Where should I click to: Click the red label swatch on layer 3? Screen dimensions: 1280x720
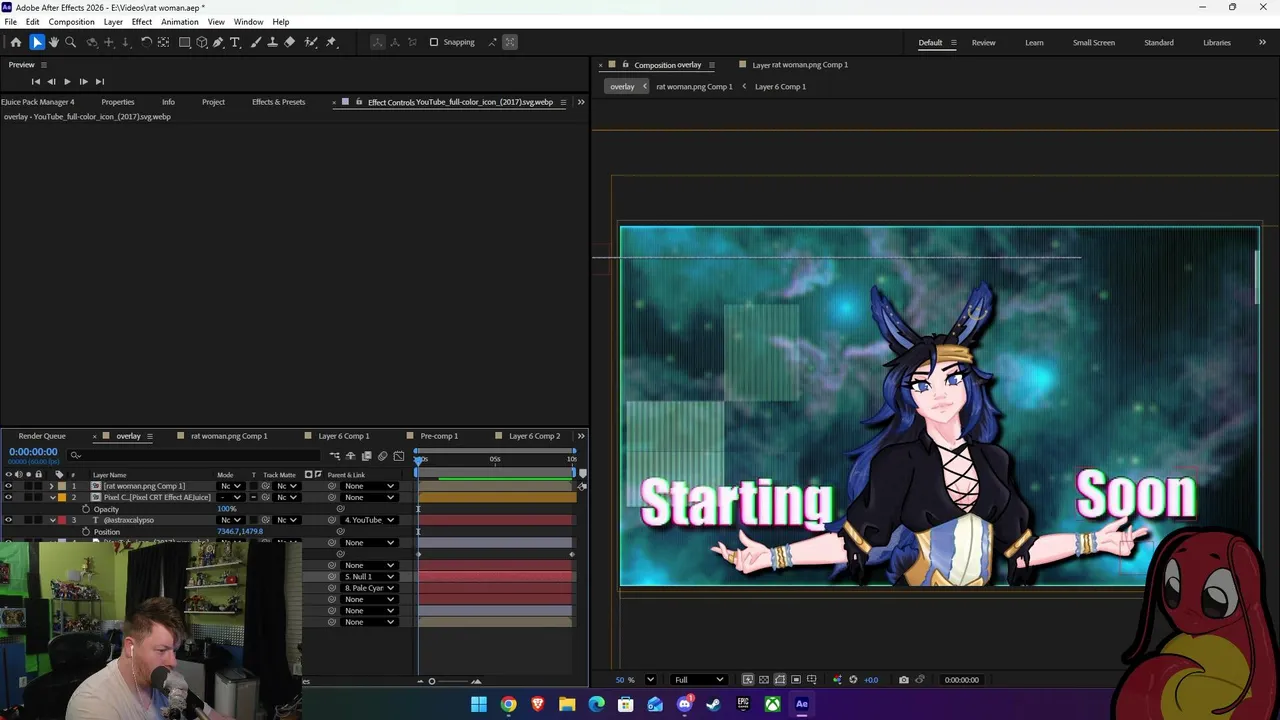pos(62,520)
